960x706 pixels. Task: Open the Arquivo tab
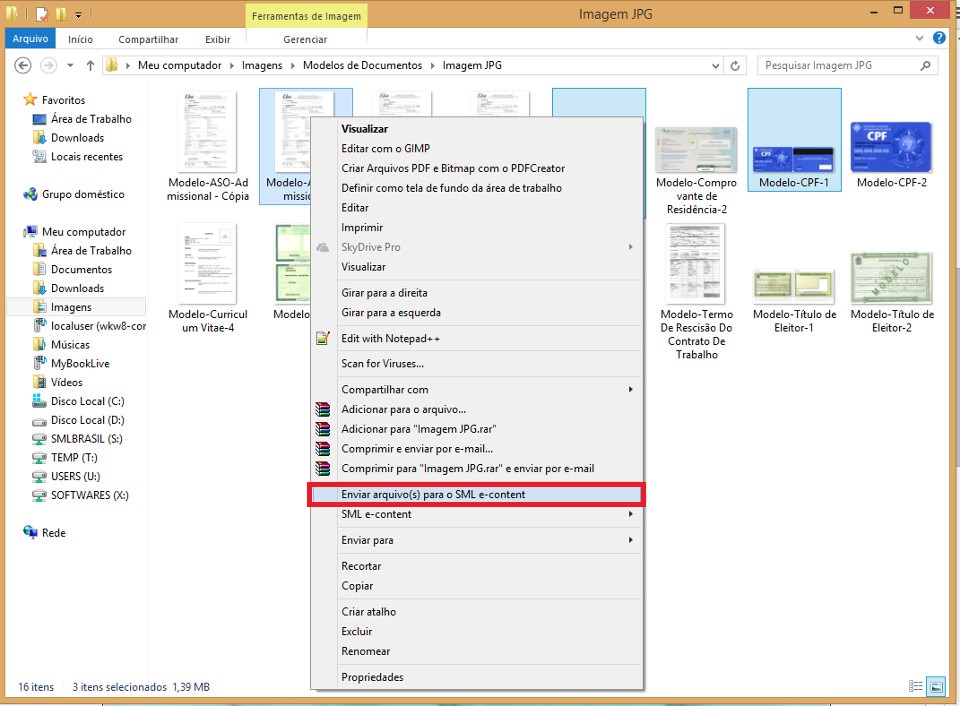[x=30, y=39]
